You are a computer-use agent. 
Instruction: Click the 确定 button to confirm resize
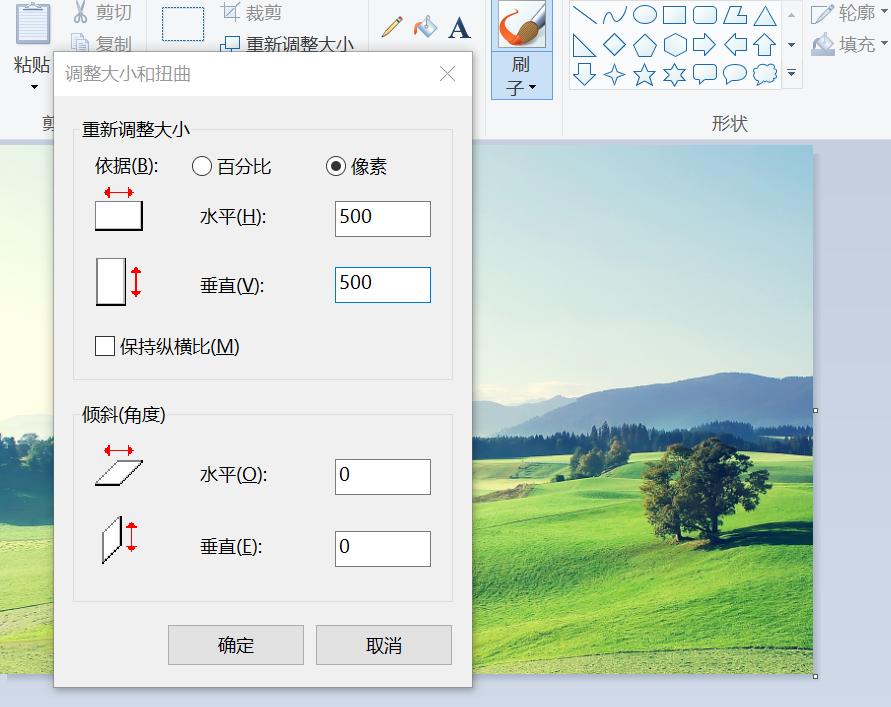(x=235, y=644)
